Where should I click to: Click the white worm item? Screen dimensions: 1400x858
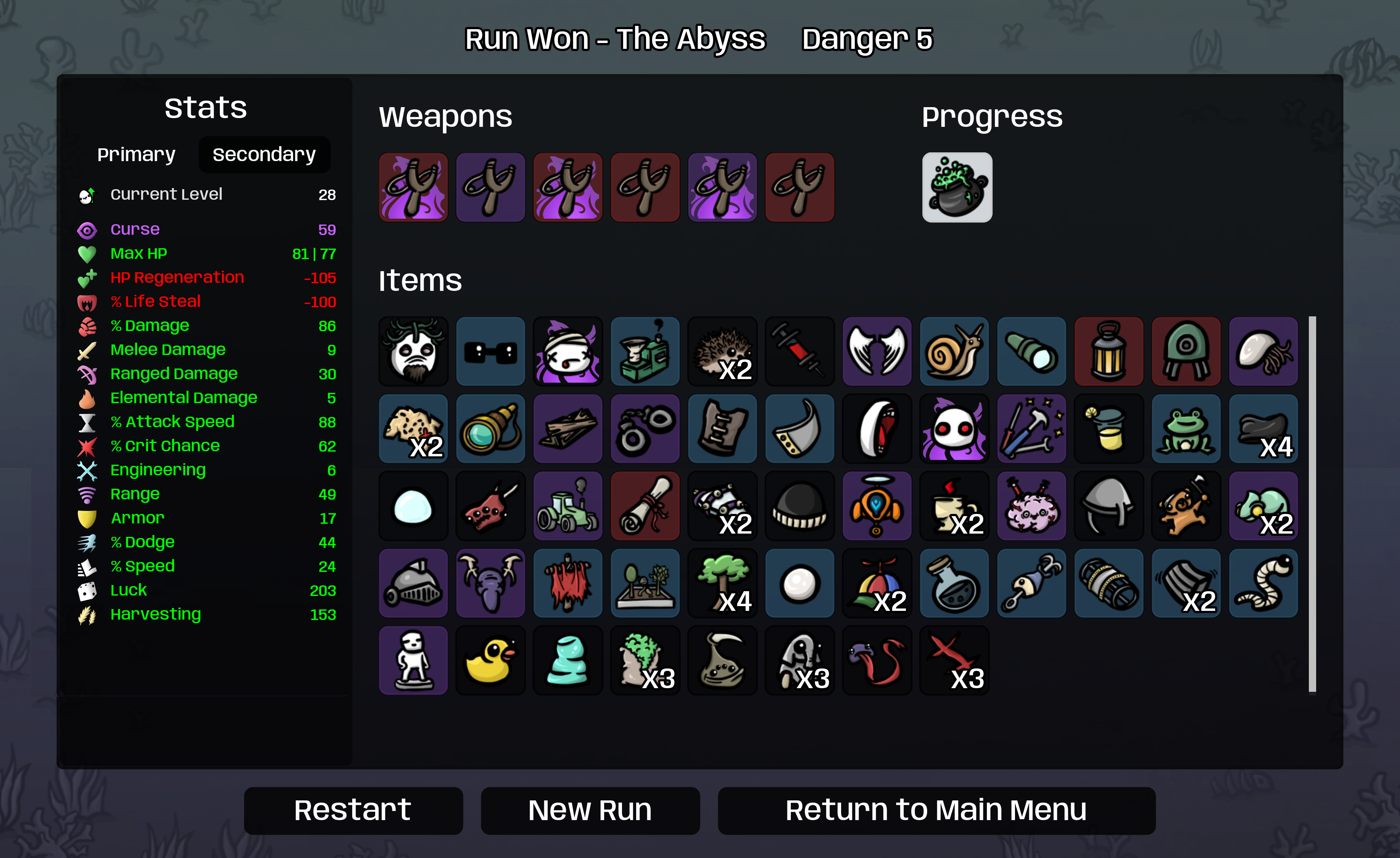coord(1263,583)
